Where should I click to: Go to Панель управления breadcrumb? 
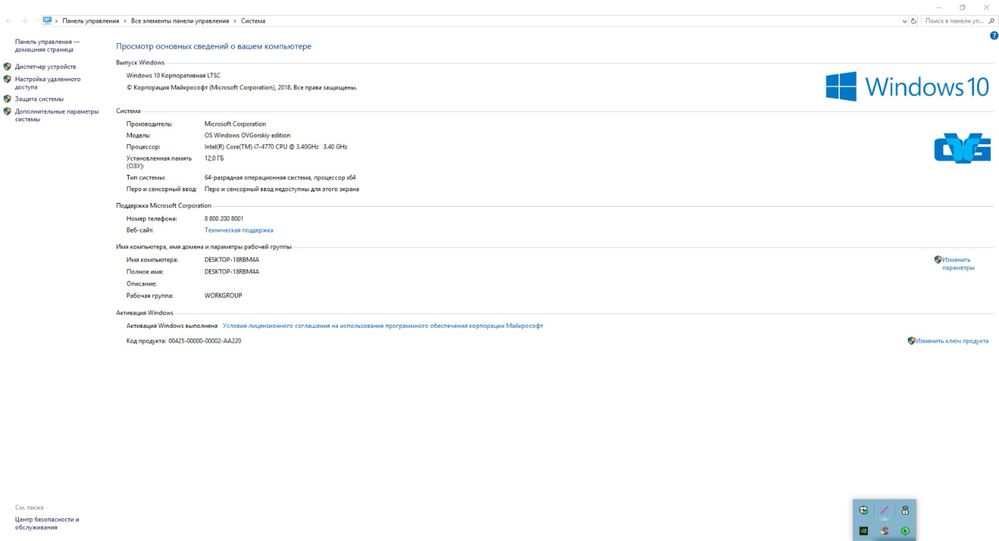(x=90, y=21)
